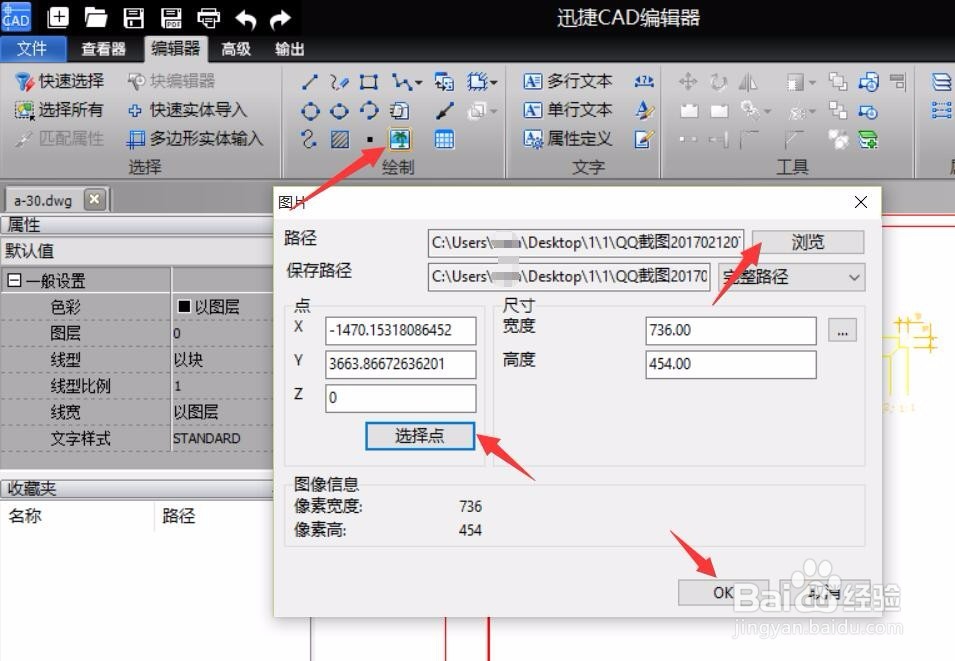Click the add layer green plus icon

[868, 140]
